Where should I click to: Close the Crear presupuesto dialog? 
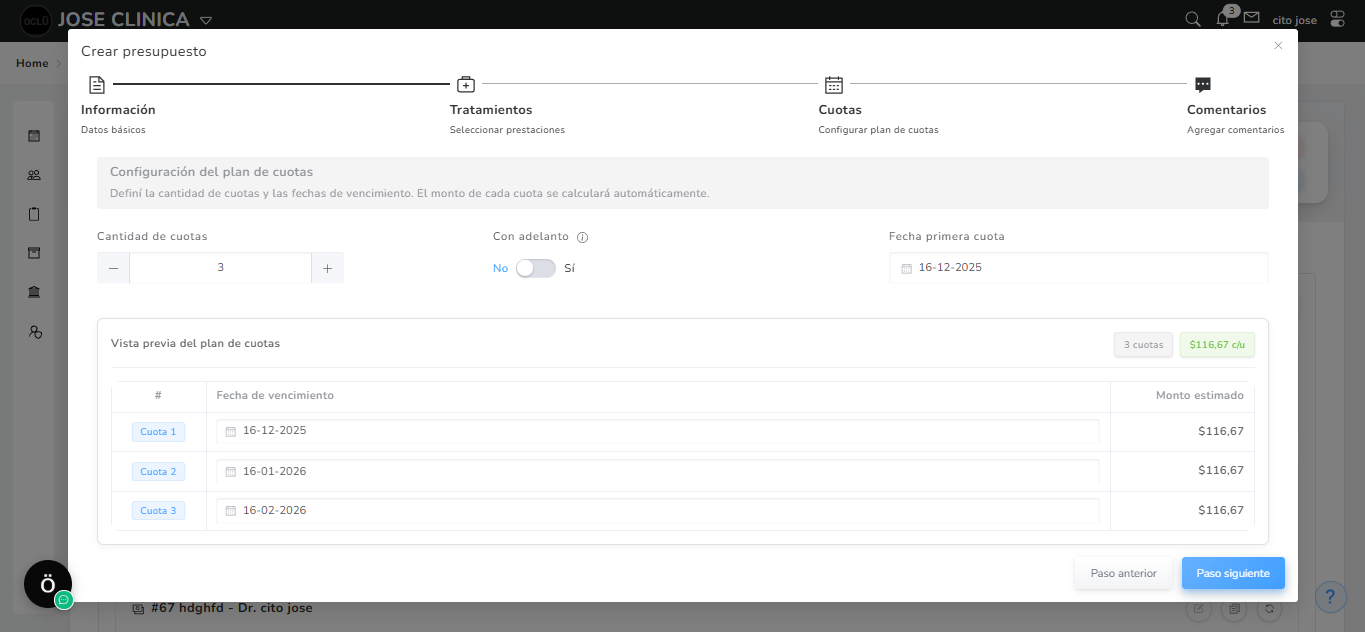tap(1278, 46)
